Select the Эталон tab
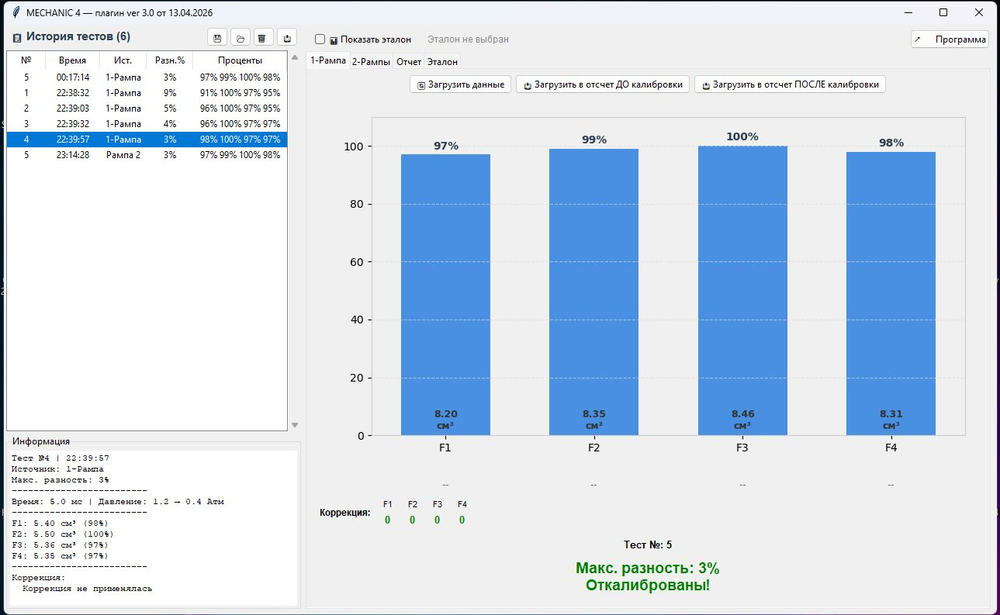The height and width of the screenshot is (615, 1000). 442,62
